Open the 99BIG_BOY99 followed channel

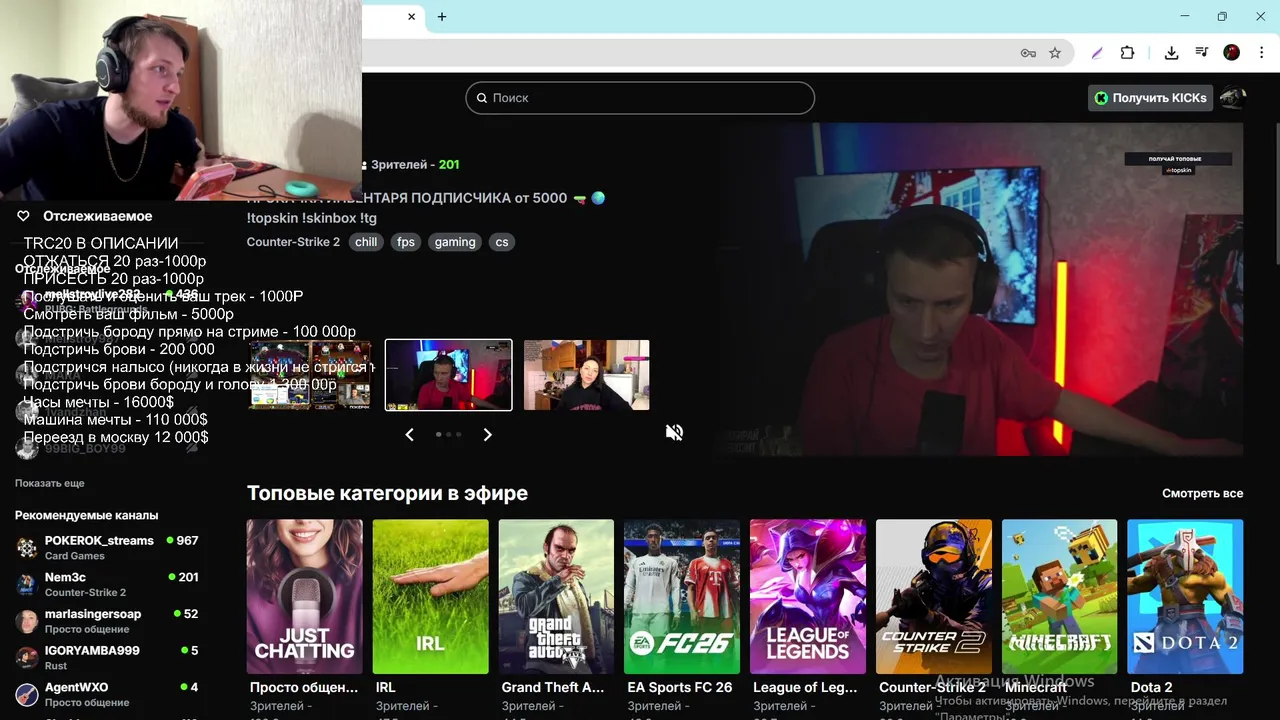[107, 449]
